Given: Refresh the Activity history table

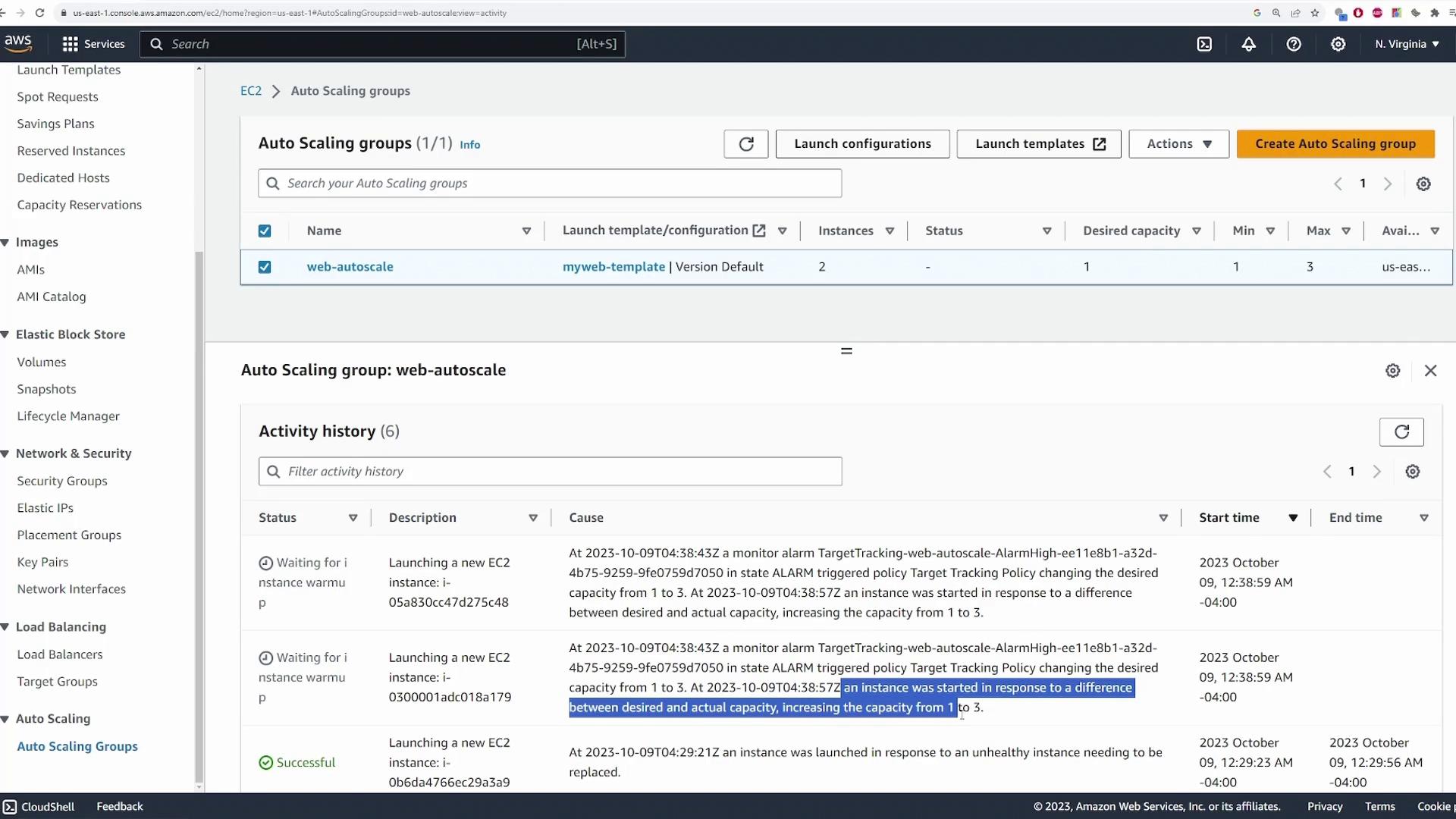Looking at the screenshot, I should 1401,432.
